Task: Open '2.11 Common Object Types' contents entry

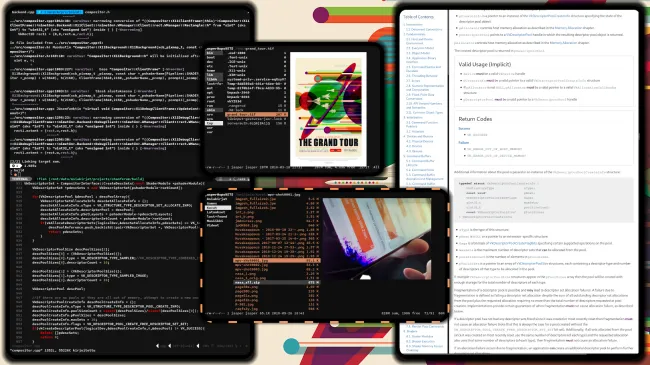Action: (x=424, y=112)
